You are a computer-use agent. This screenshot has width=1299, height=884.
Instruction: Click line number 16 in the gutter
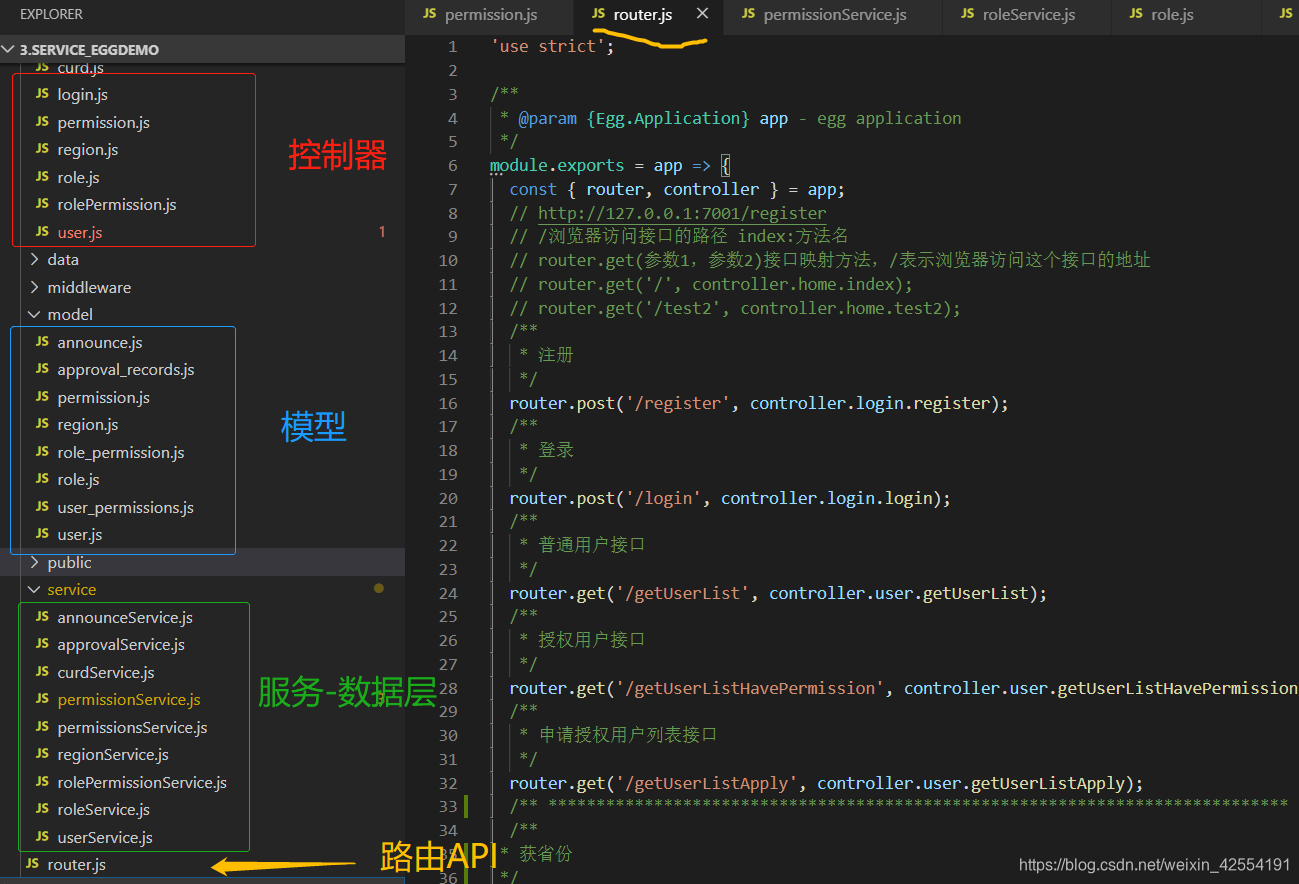point(447,403)
